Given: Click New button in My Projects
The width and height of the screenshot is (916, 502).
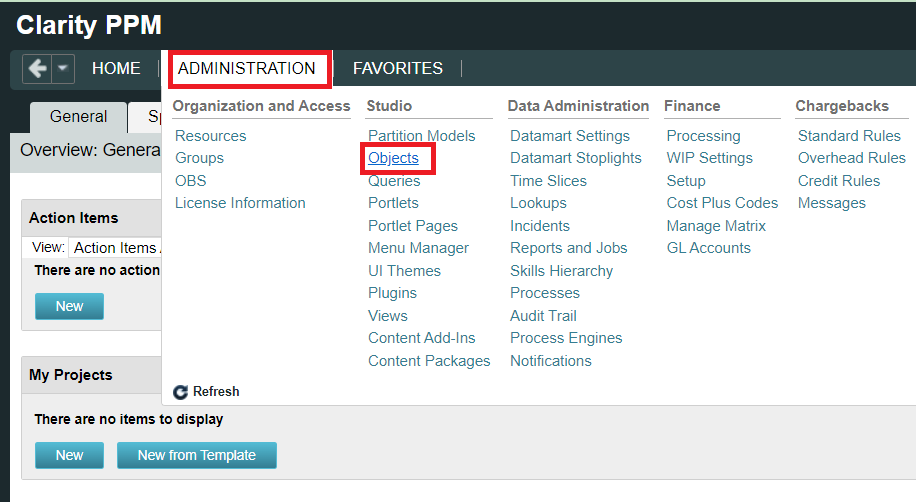Looking at the screenshot, I should (x=69, y=455).
